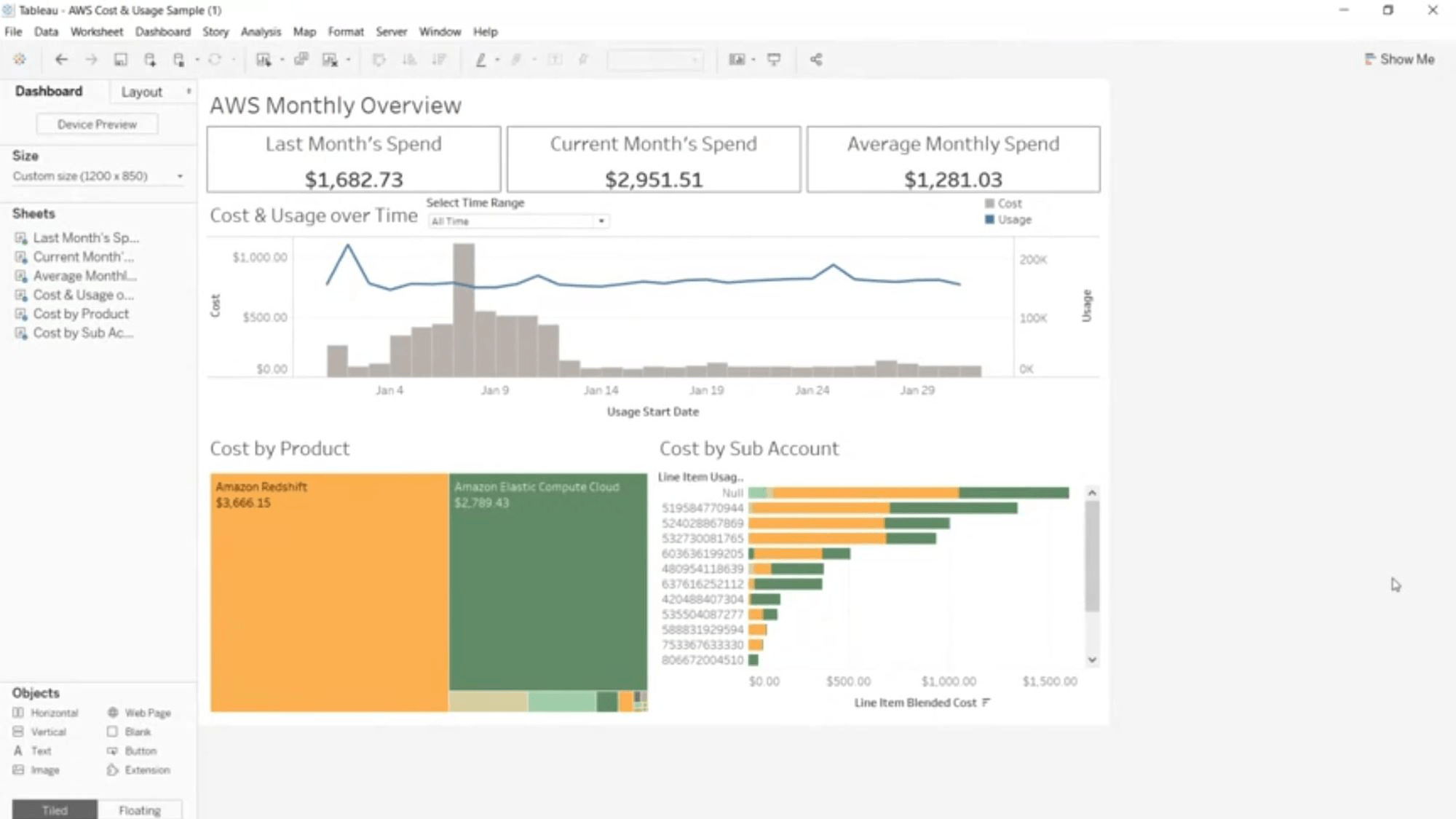Open the Story menu

click(215, 32)
